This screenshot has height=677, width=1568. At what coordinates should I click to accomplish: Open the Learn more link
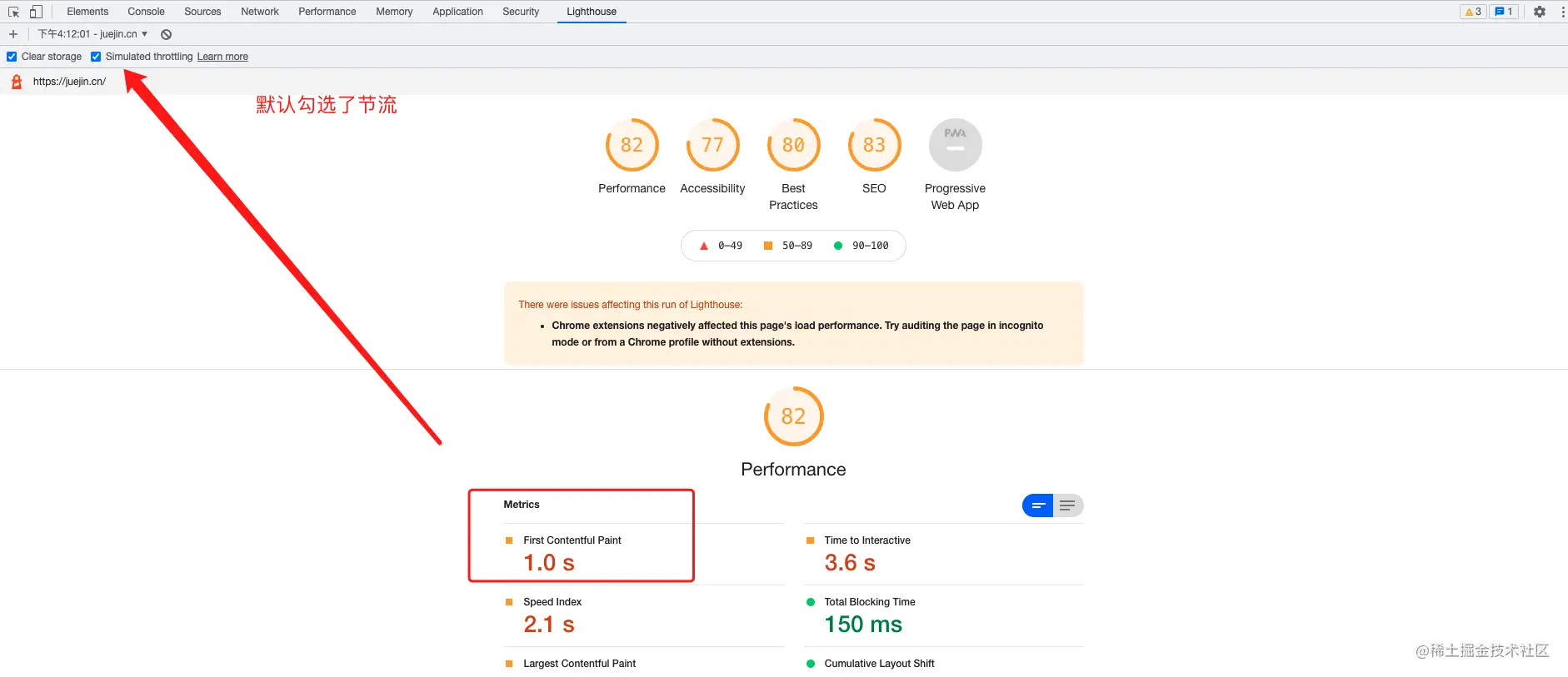pos(222,57)
